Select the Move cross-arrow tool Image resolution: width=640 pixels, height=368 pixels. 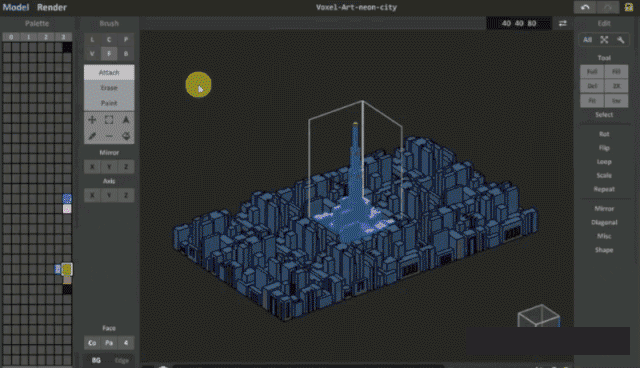tap(92, 120)
